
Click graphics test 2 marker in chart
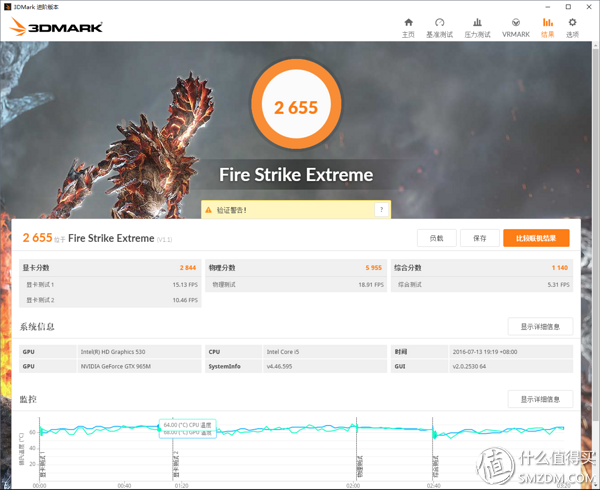pyautogui.click(x=176, y=466)
